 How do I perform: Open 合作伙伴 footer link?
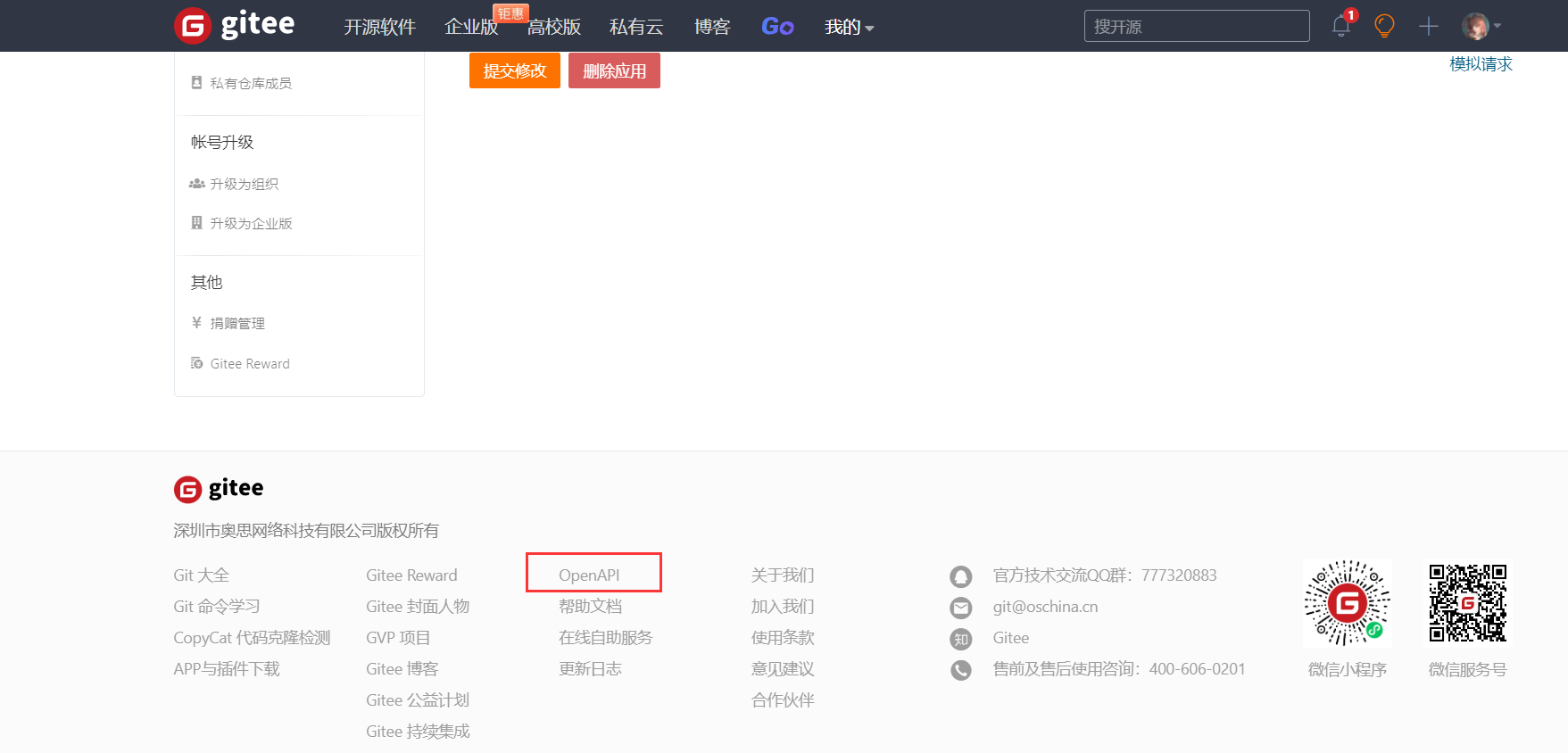[783, 700]
